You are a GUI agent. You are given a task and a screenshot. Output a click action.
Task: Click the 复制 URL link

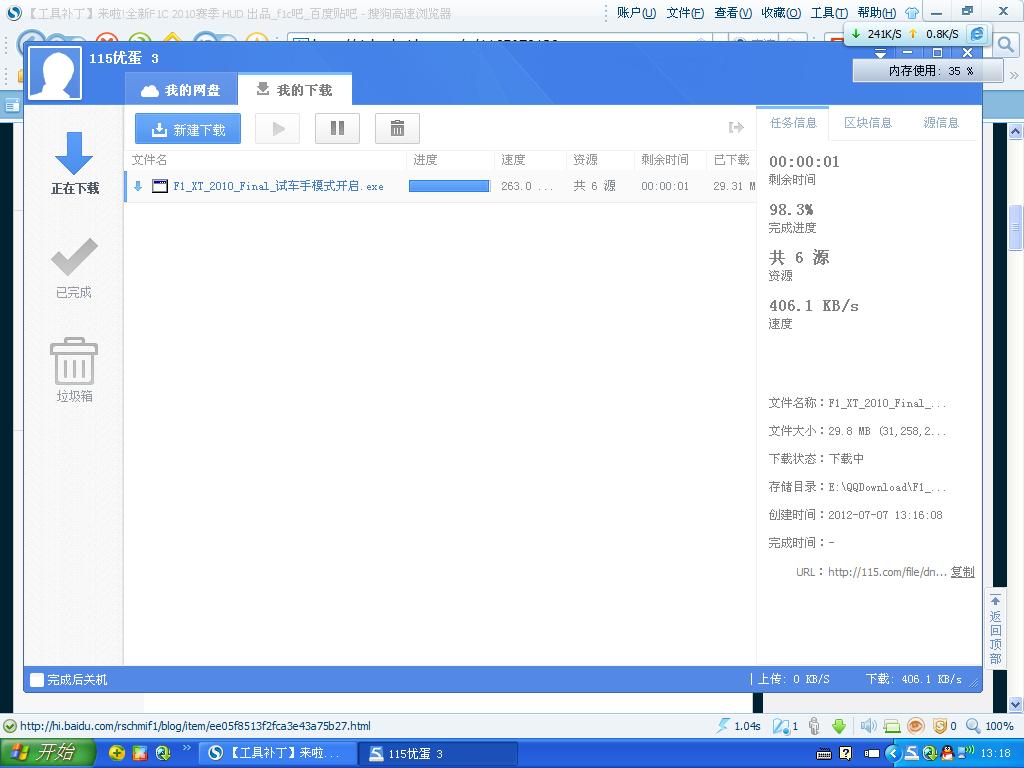pyautogui.click(x=963, y=572)
